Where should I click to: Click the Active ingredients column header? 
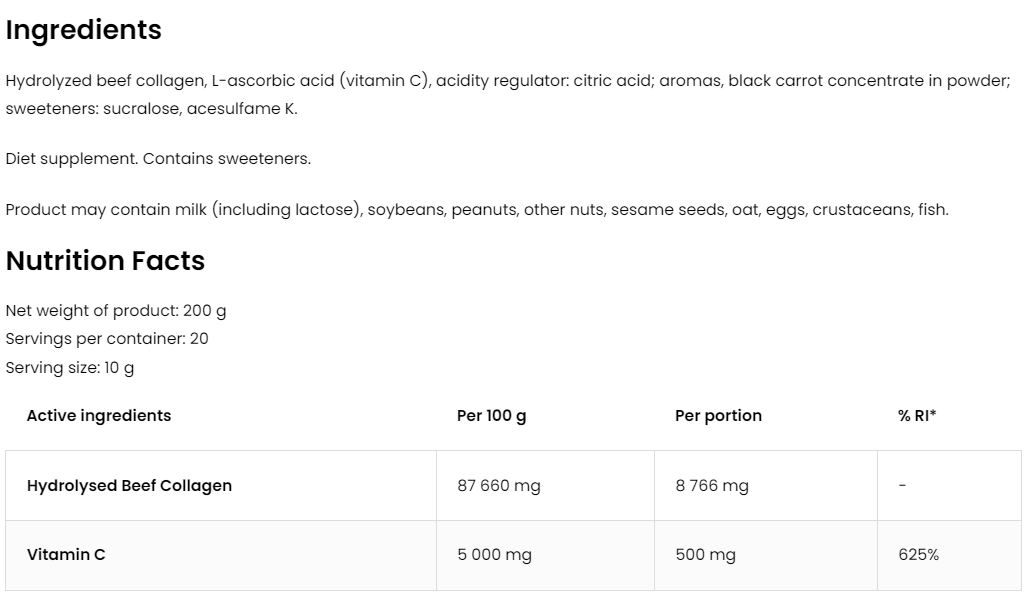click(x=99, y=415)
